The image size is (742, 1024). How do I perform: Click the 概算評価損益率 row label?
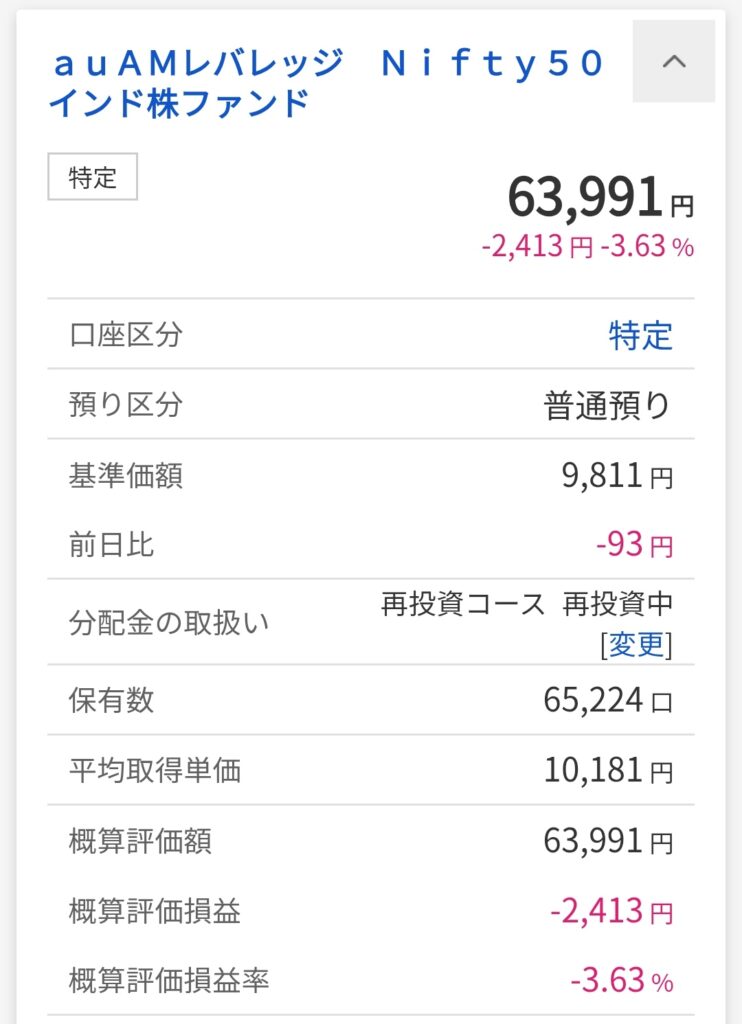coord(169,981)
